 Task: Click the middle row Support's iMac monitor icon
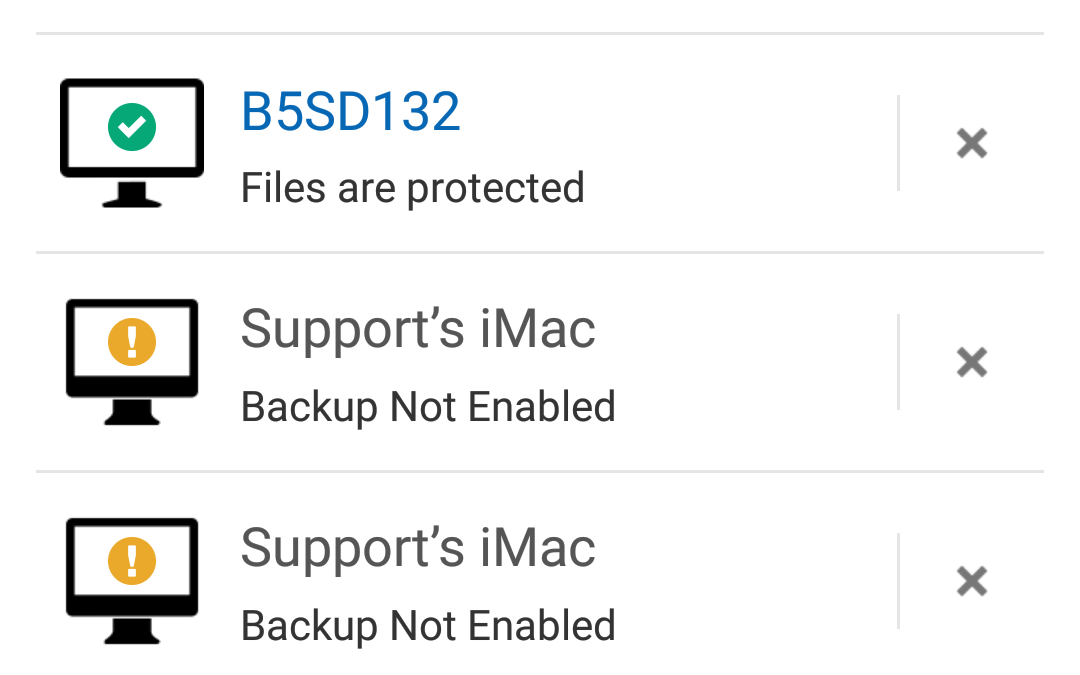132,362
